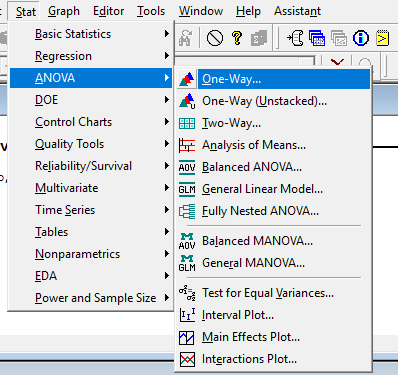Click the blue info circle toolbar icon
The height and width of the screenshot is (375, 398).
click(361, 38)
